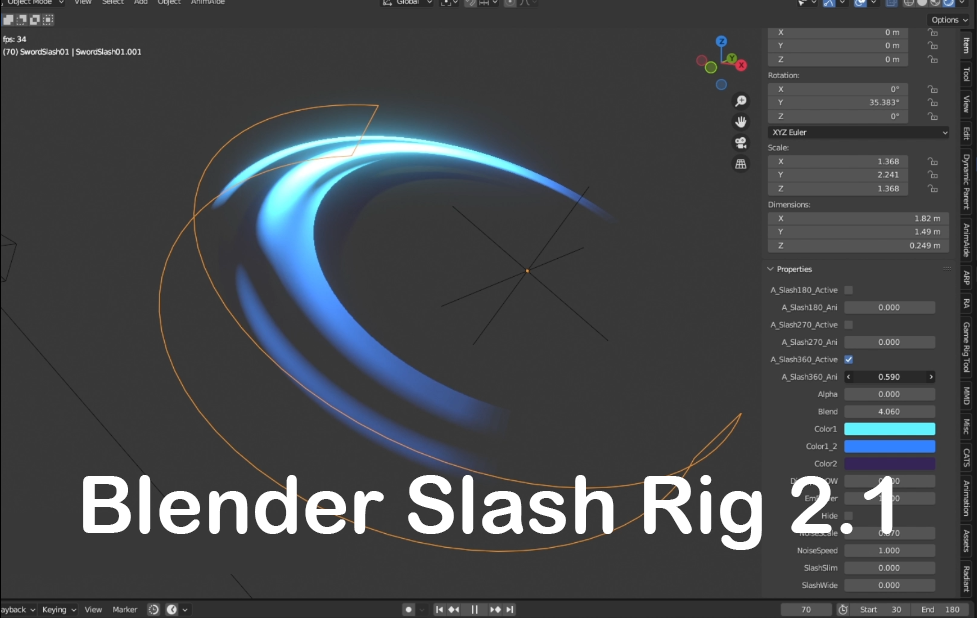
Task: Lock the Location Y value
Action: click(x=932, y=45)
